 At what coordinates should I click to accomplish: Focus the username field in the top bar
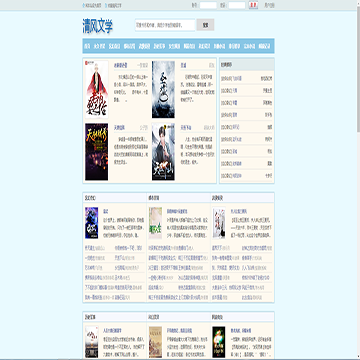click(x=208, y=5)
